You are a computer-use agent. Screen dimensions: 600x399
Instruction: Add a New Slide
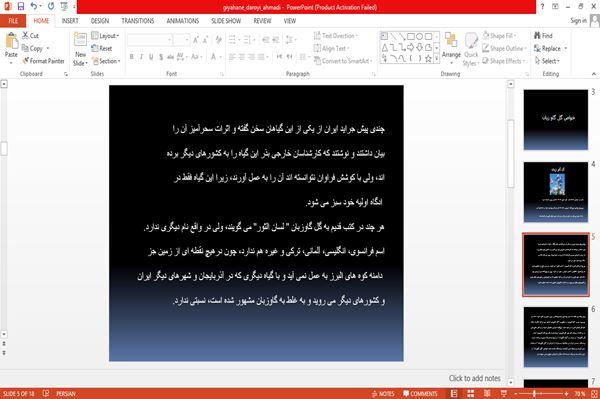80,50
